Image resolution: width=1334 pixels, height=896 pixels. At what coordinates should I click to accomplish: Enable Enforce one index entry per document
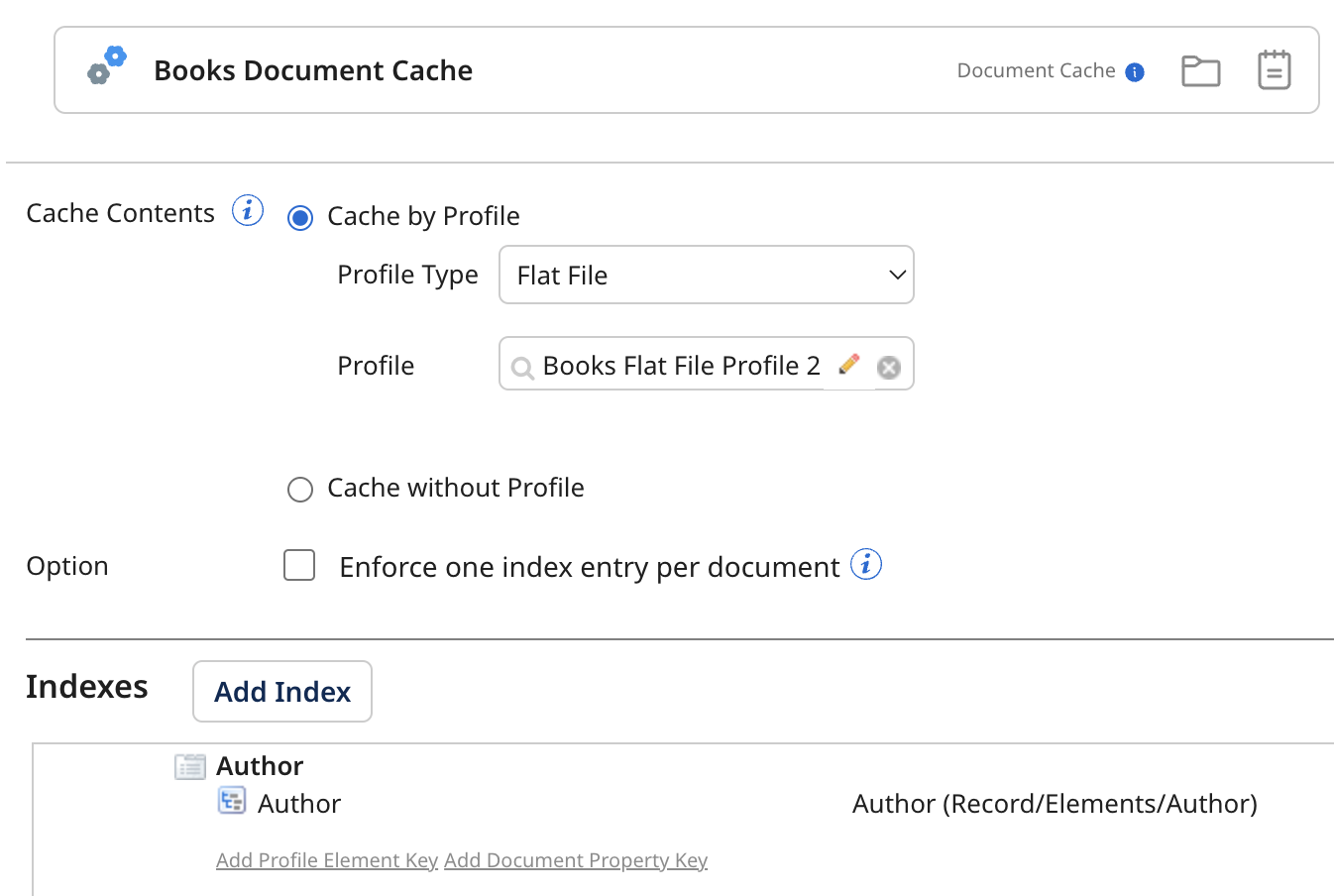tap(298, 565)
